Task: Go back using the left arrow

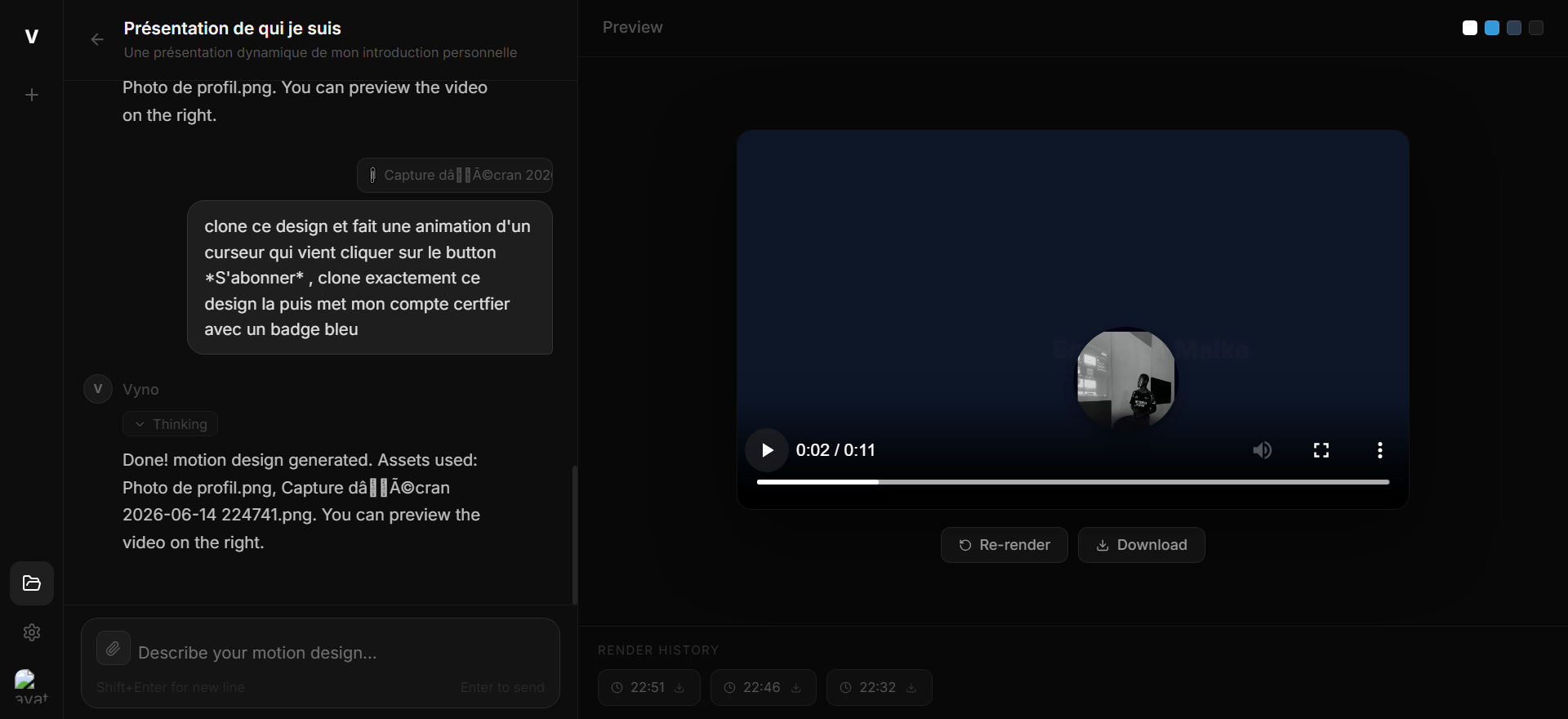Action: coord(97,39)
